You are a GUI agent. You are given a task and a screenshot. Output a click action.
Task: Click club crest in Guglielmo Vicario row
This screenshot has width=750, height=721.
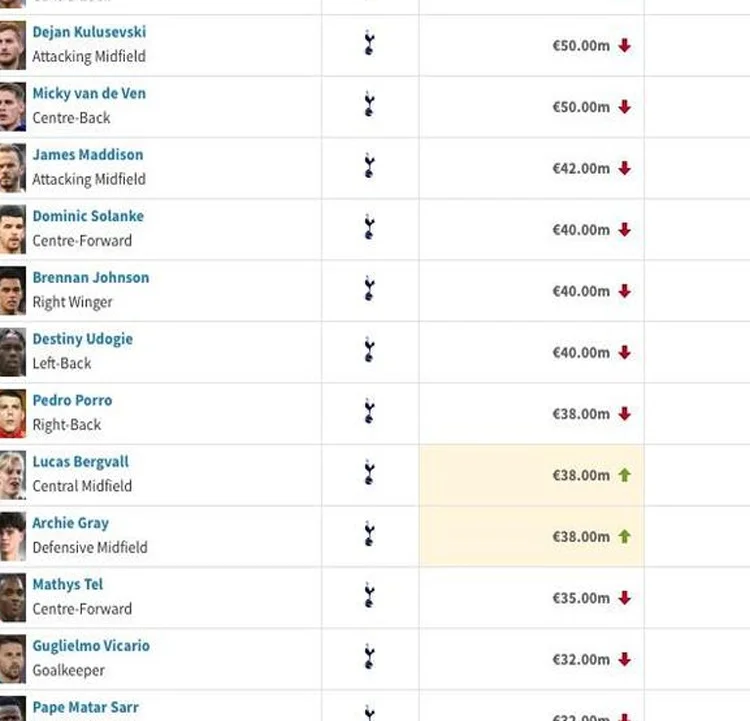369,657
